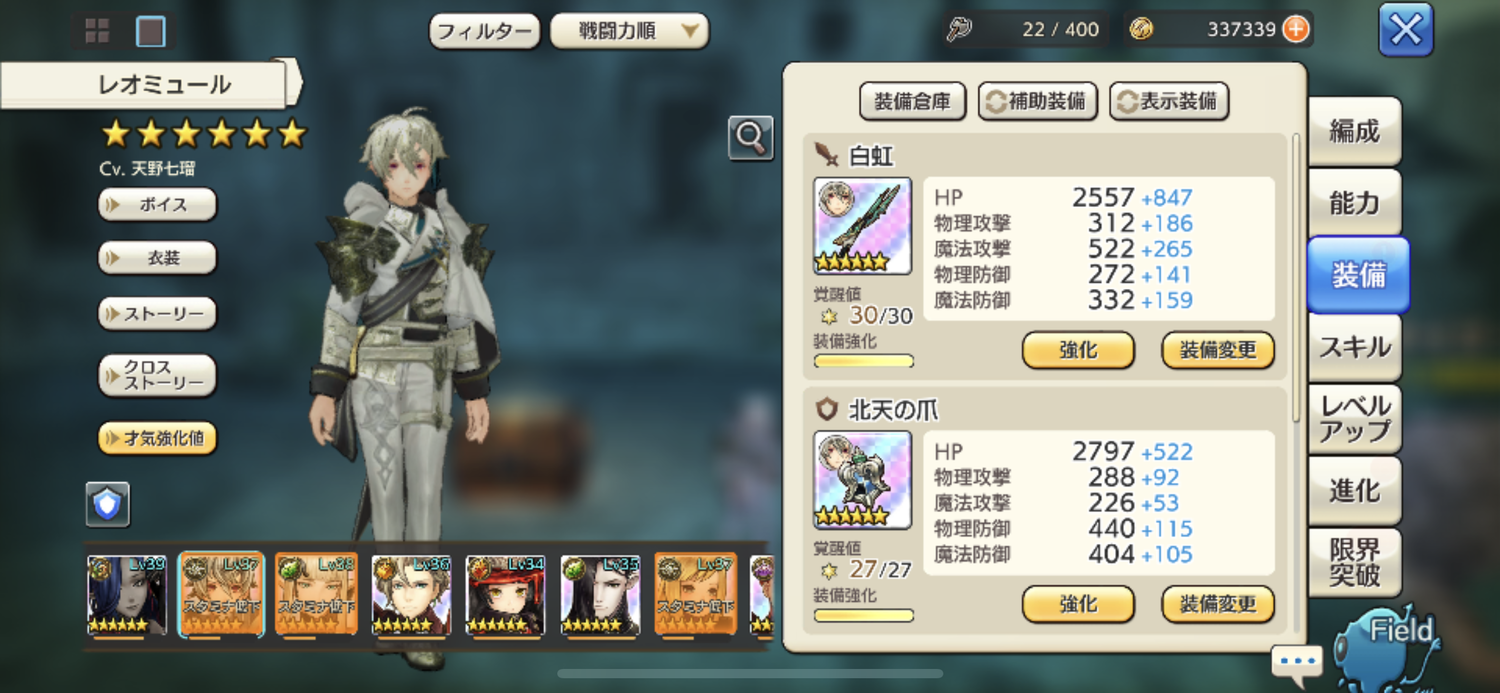Open the chat speech bubble icon

1298,661
